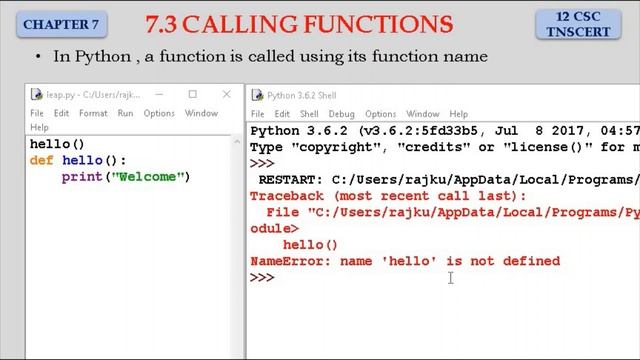Click the last >>> prompt in shell

262,278
